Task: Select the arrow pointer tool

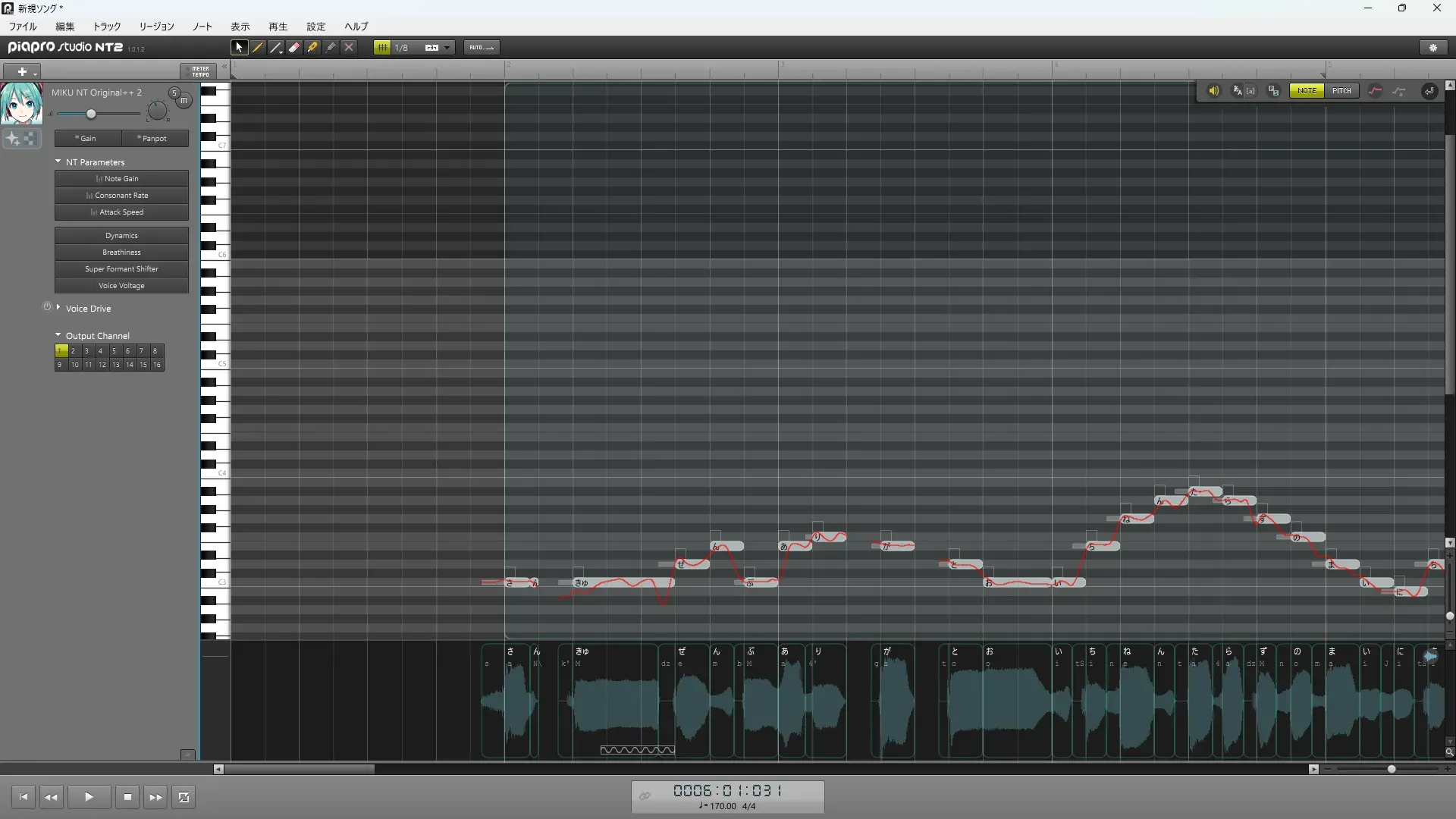Action: pyautogui.click(x=239, y=47)
